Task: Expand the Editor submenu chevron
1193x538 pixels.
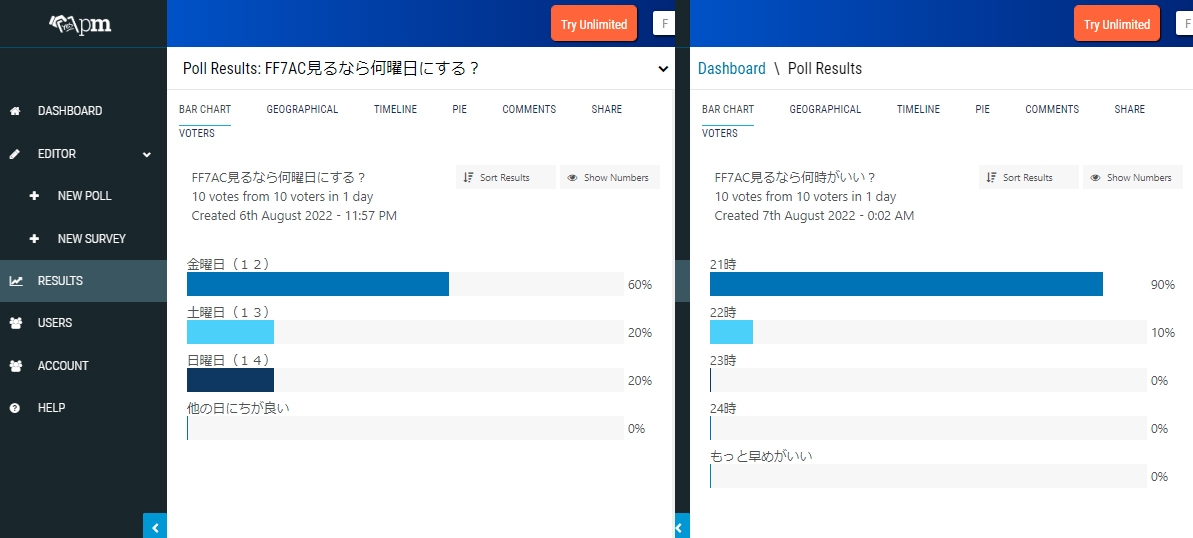Action: [147, 154]
